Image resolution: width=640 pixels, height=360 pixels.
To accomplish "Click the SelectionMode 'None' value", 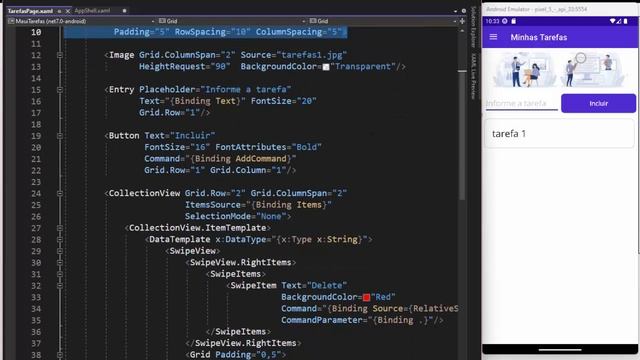I will [x=271, y=216].
